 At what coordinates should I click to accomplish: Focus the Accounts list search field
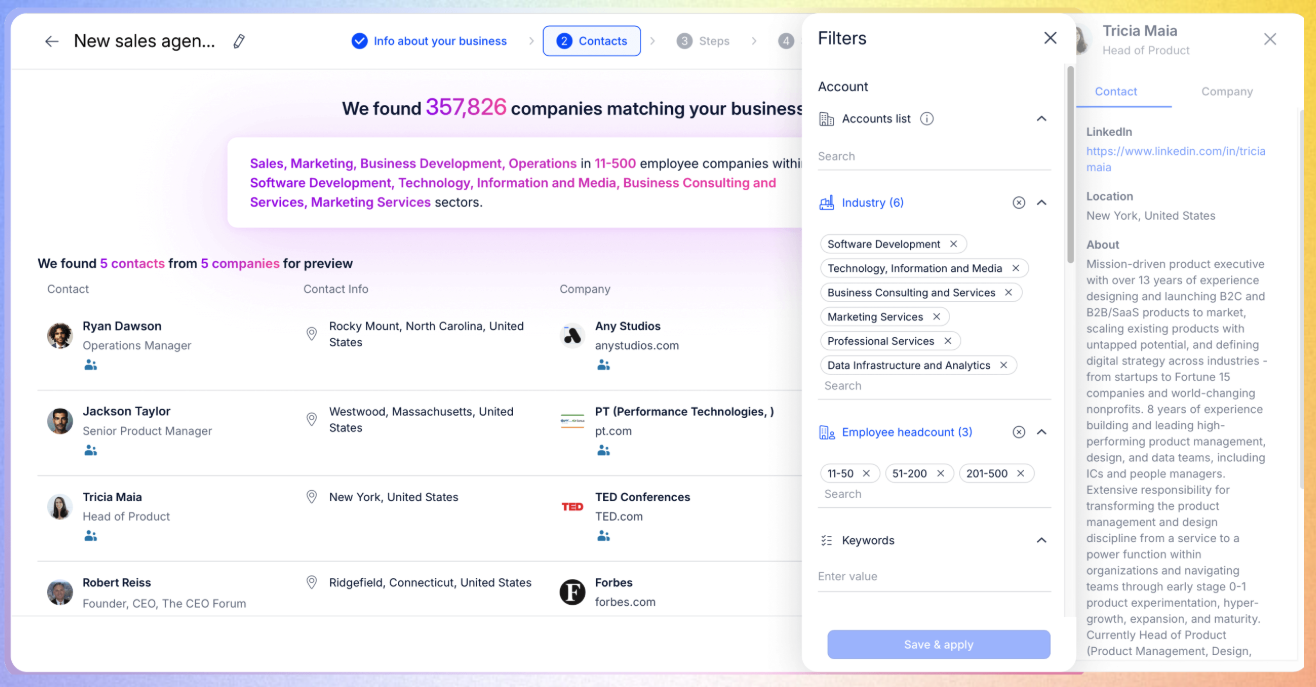coord(934,156)
